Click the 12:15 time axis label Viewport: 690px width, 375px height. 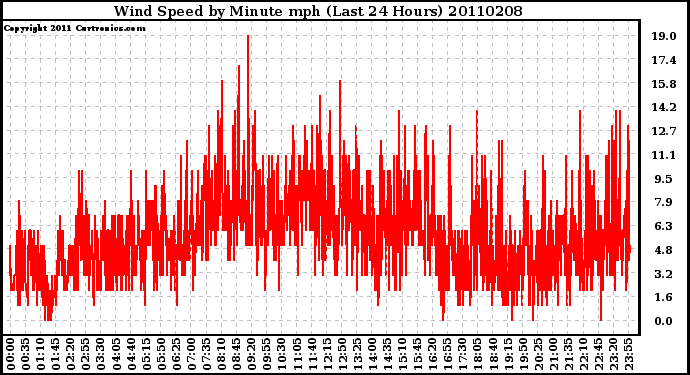click(x=327, y=354)
